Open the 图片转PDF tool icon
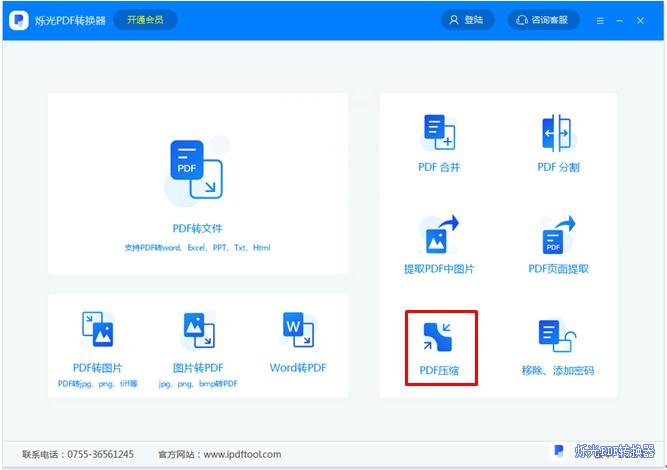Screen dimensions: 667x470 (198, 330)
